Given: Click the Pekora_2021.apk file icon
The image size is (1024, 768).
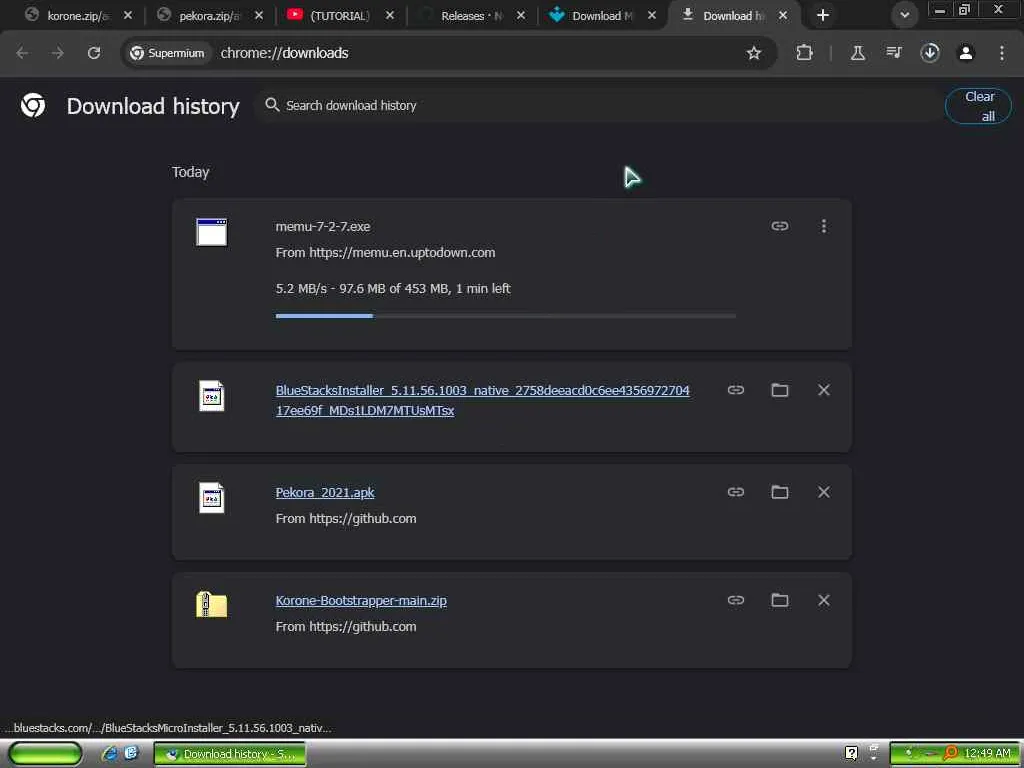Looking at the screenshot, I should click(x=212, y=498).
